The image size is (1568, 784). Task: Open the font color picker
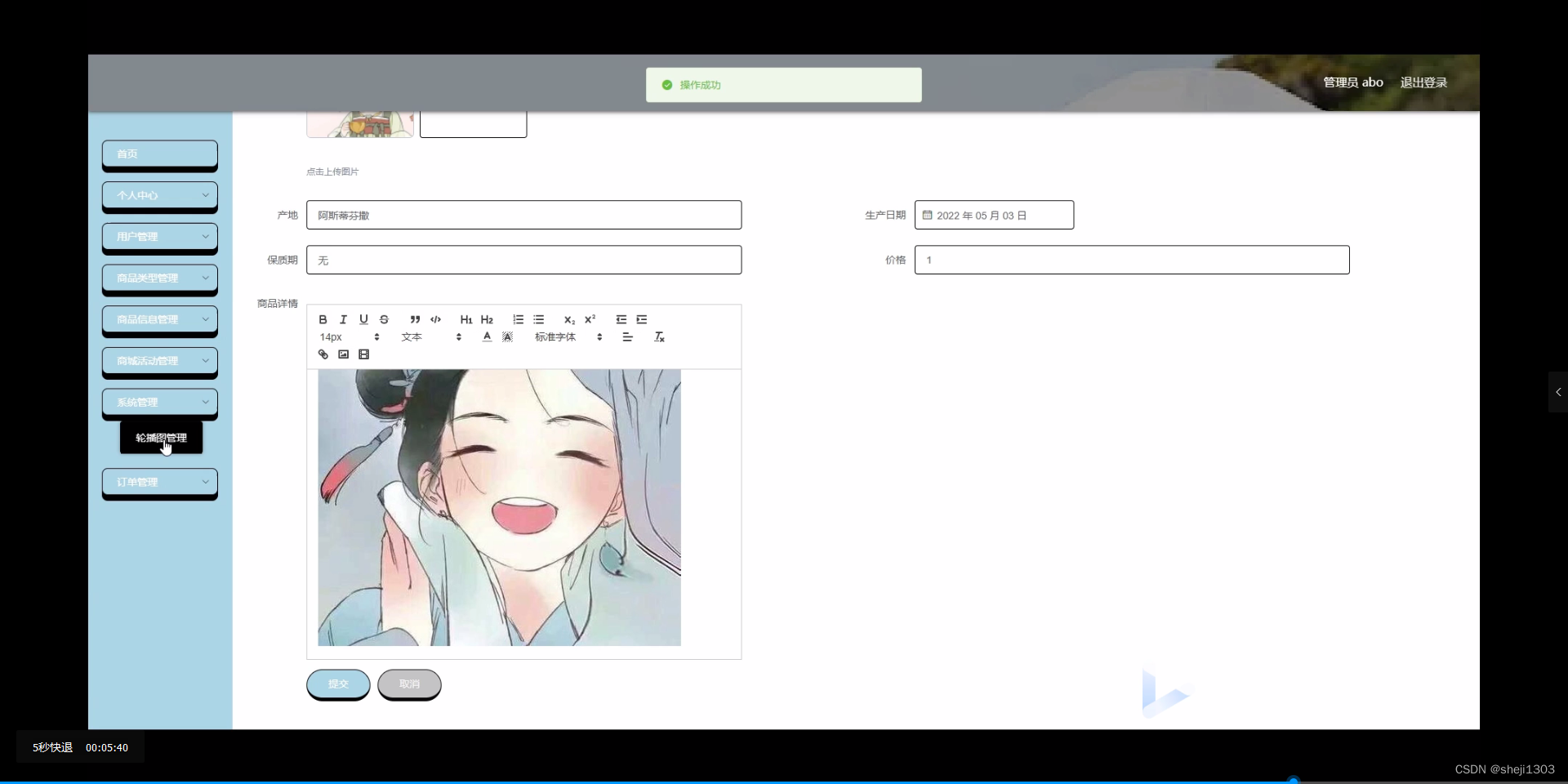click(x=486, y=336)
